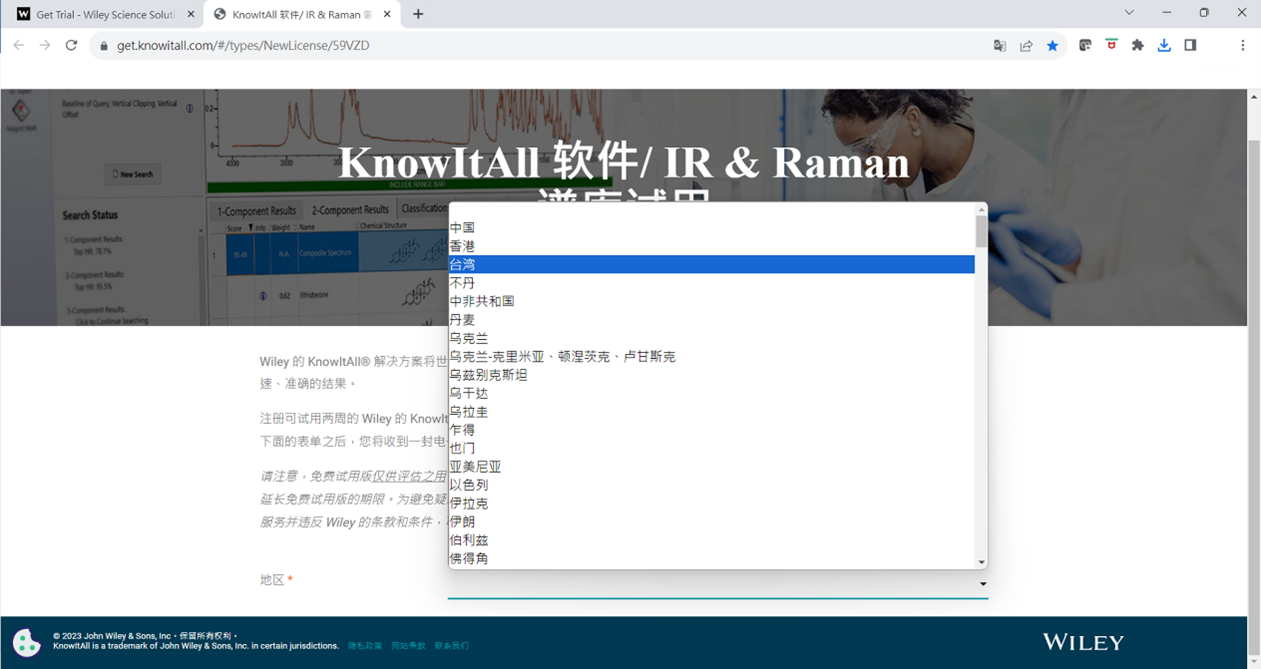The width and height of the screenshot is (1261, 669).
Task: Click the page scrollbar's up arrow
Action: 1254,96
